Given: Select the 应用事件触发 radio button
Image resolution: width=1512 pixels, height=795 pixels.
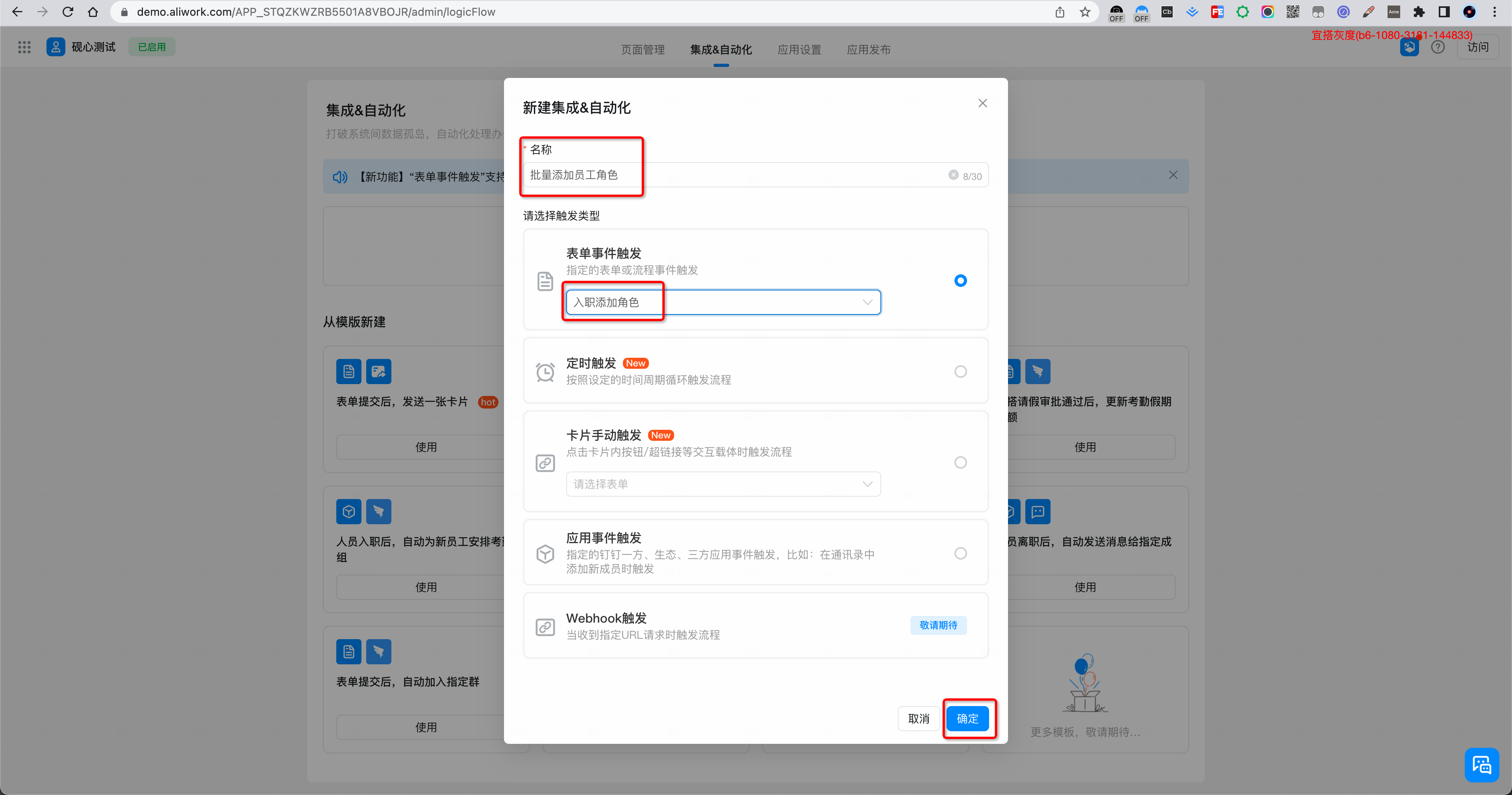Looking at the screenshot, I should point(960,553).
